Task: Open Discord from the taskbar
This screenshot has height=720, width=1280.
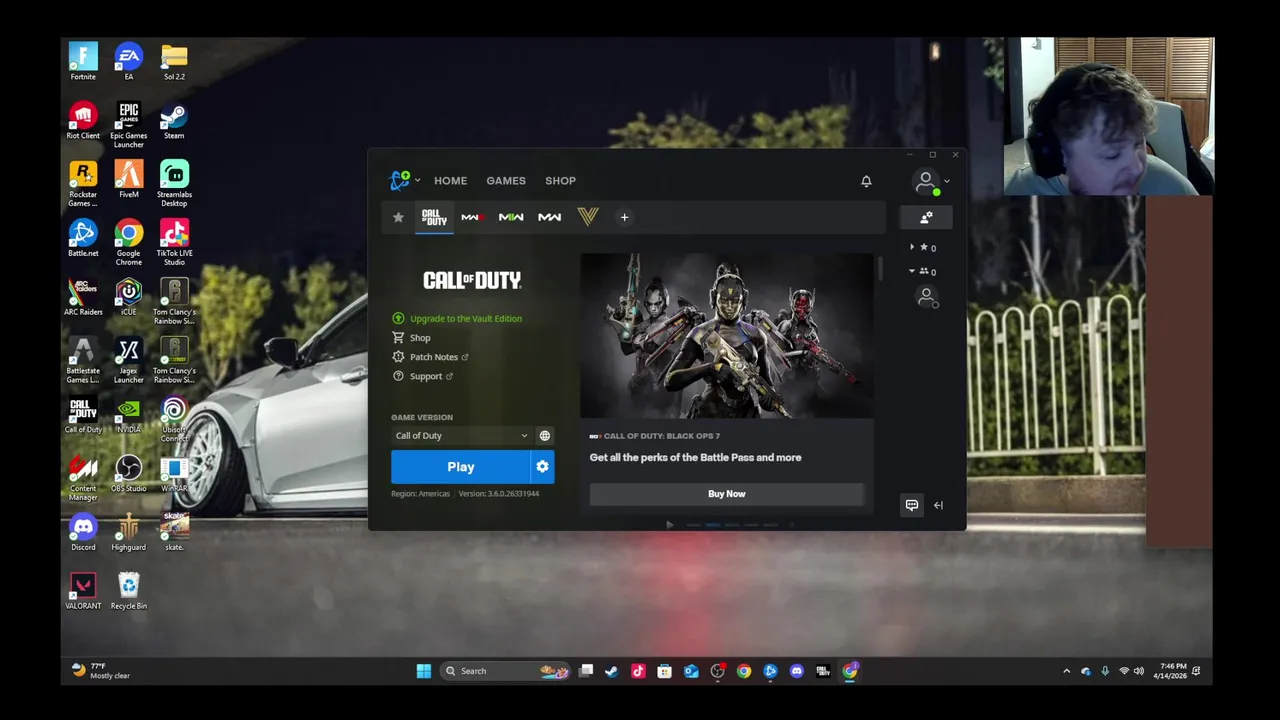Action: coord(796,671)
